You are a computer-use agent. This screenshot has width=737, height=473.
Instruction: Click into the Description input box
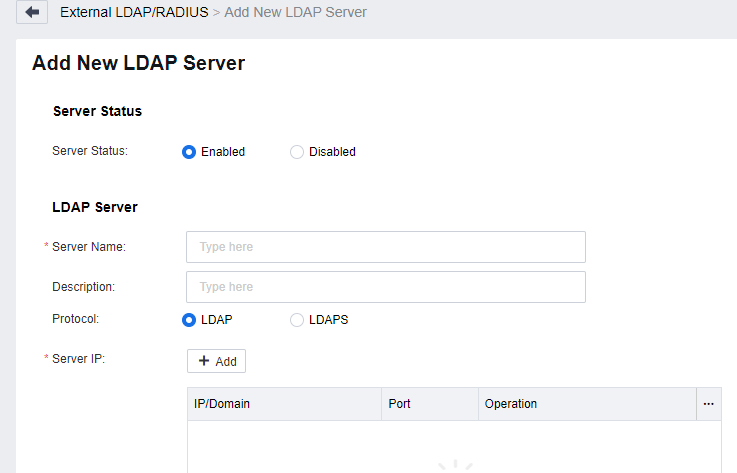385,287
